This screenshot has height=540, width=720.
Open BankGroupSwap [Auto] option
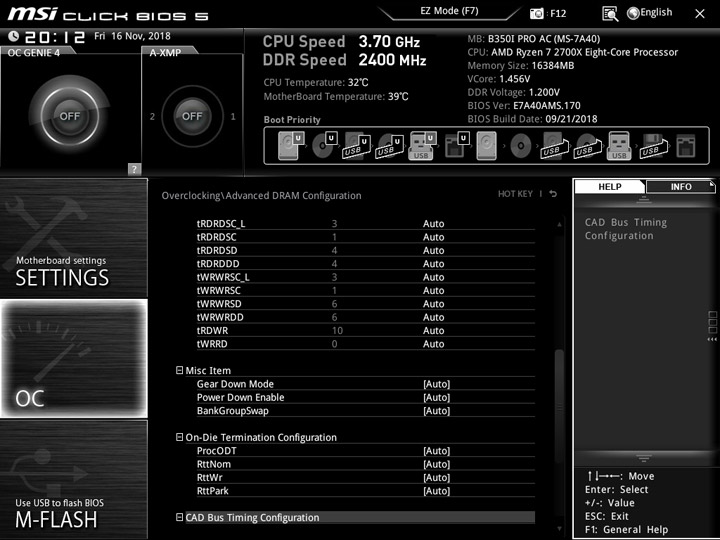click(x=436, y=411)
